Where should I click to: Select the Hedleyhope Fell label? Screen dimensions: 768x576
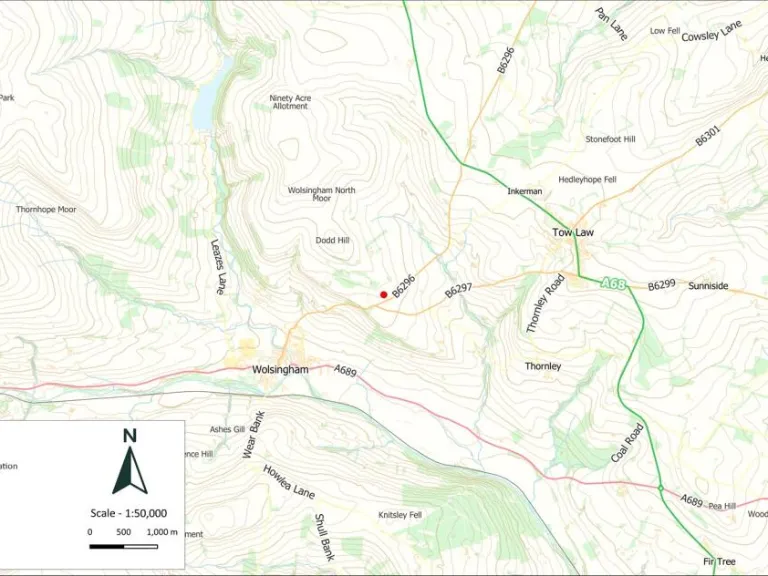point(587,180)
